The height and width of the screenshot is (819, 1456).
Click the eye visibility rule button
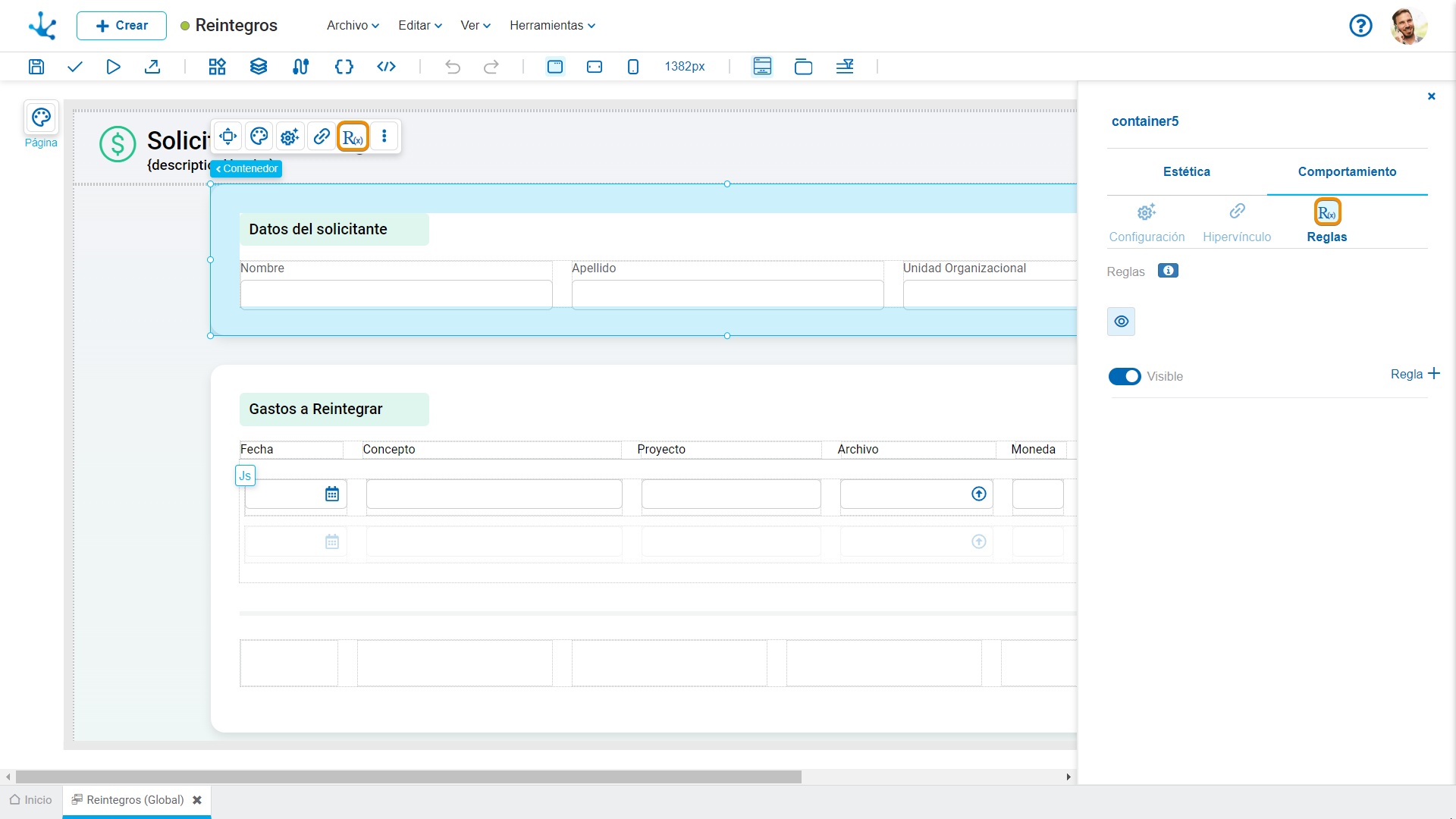coord(1121,322)
